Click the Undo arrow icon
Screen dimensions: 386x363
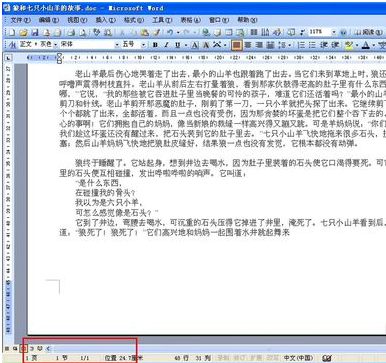170,32
